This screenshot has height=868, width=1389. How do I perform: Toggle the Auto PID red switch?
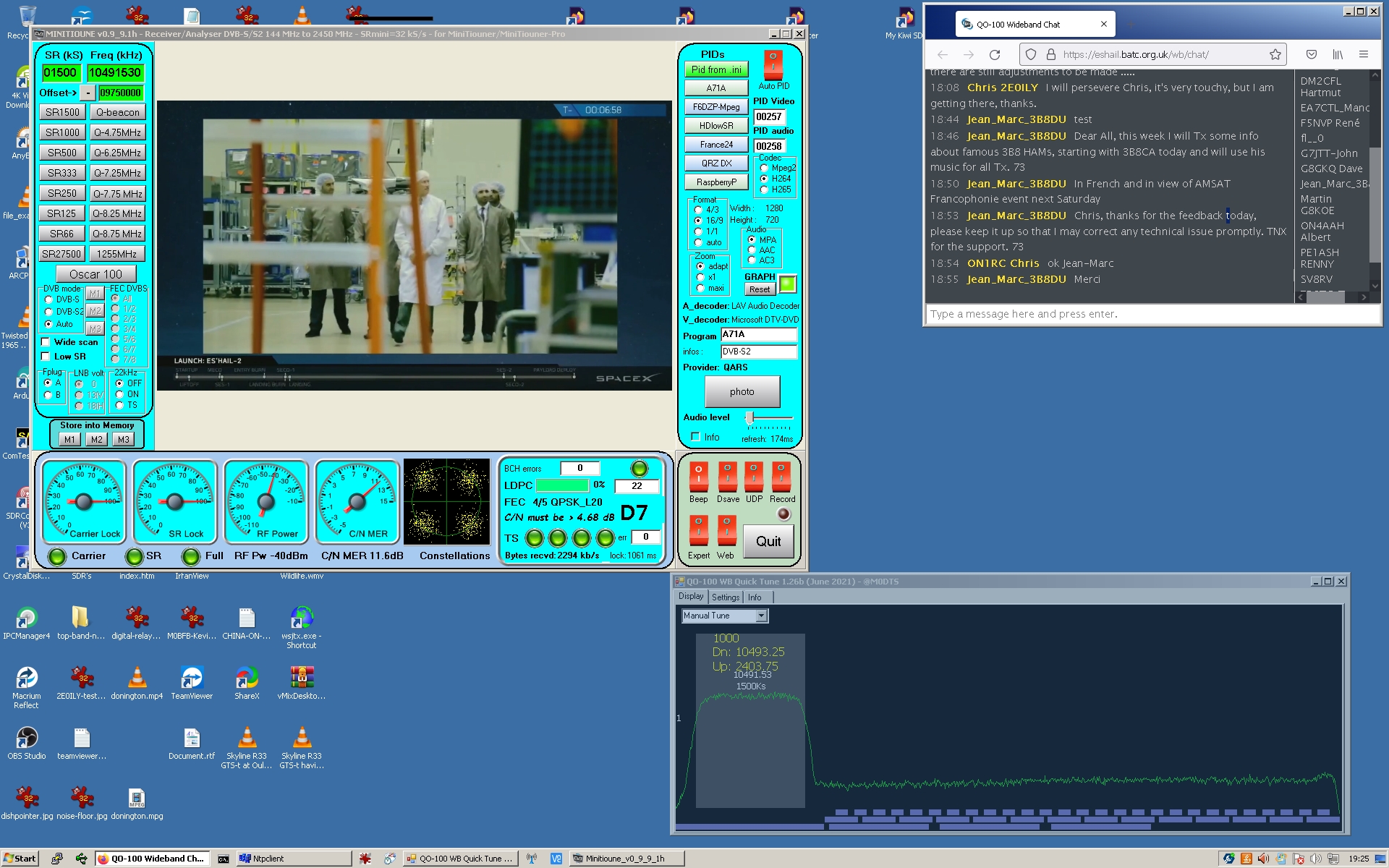coord(773,65)
